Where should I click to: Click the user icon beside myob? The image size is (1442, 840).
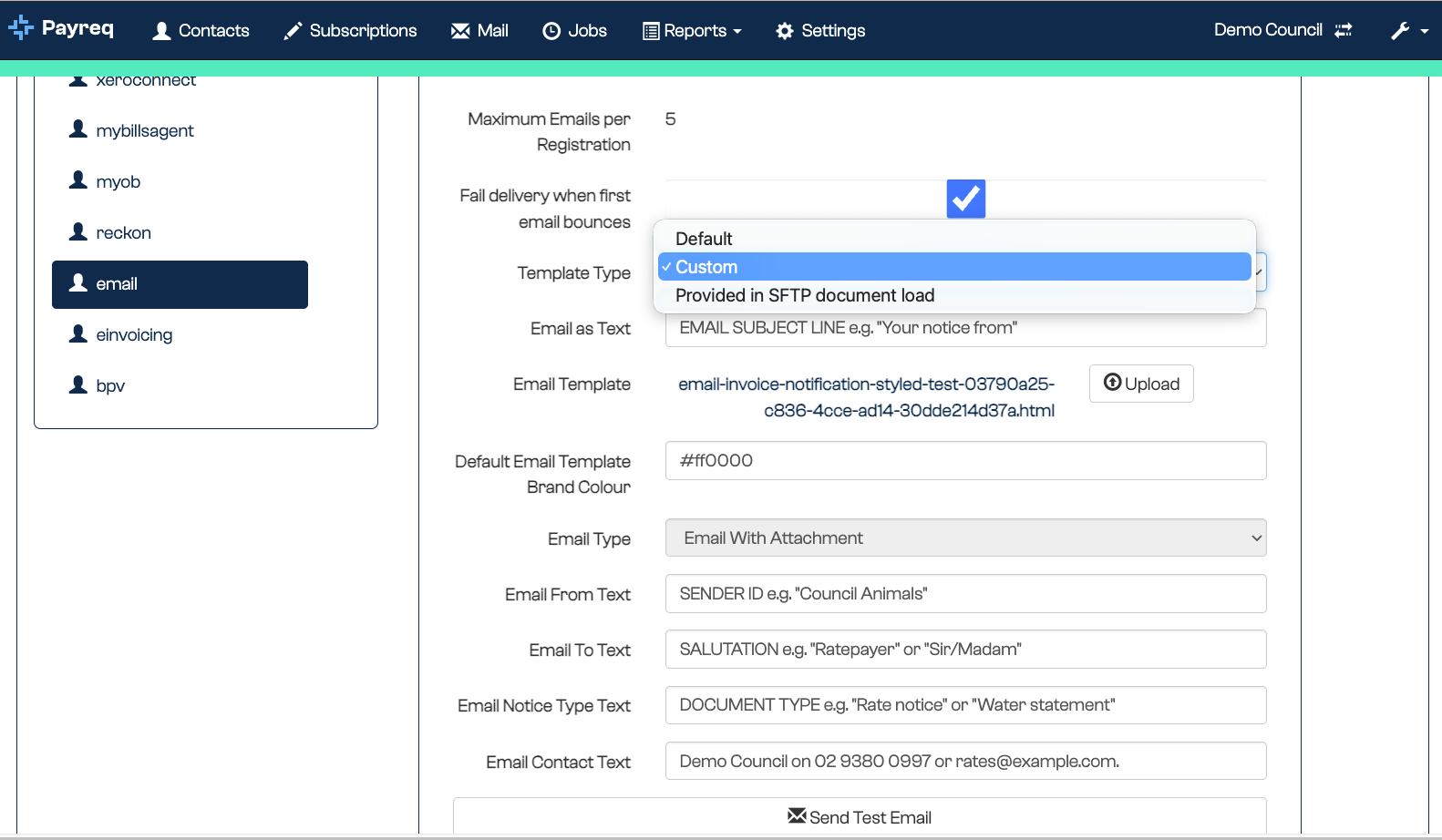[78, 179]
